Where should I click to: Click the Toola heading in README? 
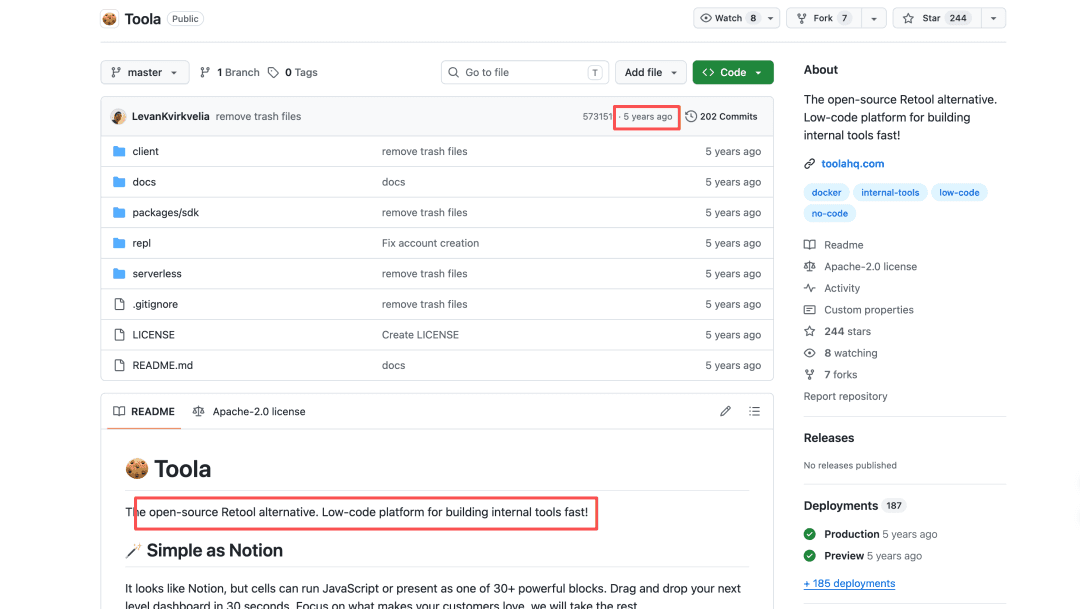coord(182,469)
